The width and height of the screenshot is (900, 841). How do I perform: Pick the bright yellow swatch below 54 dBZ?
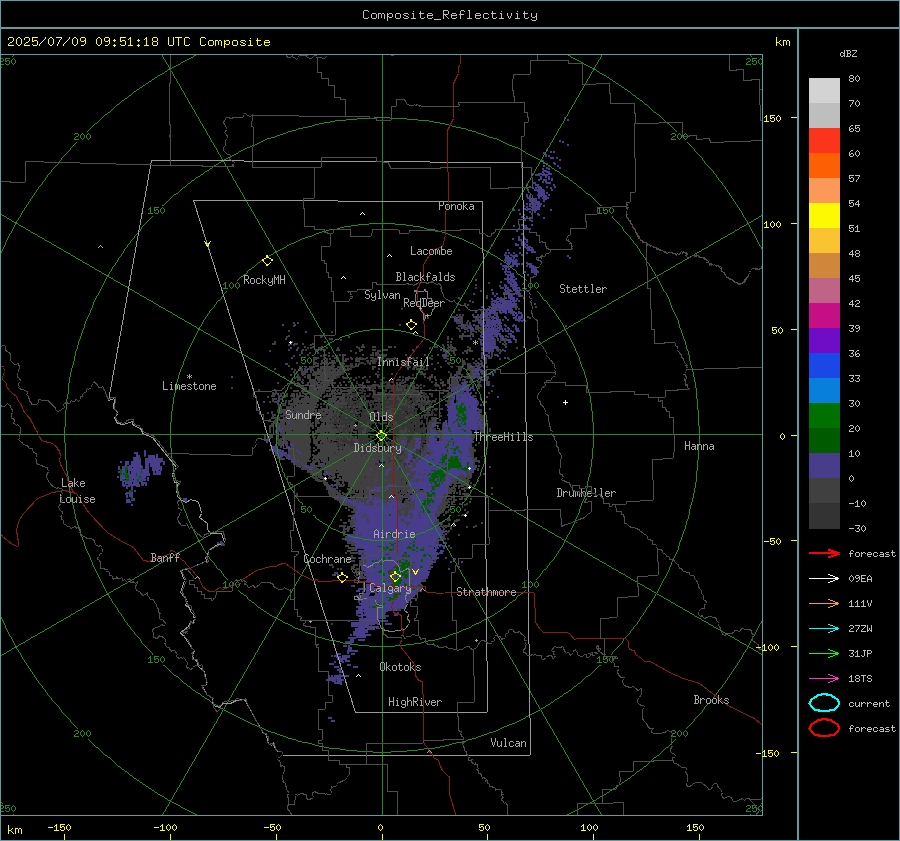pyautogui.click(x=824, y=215)
